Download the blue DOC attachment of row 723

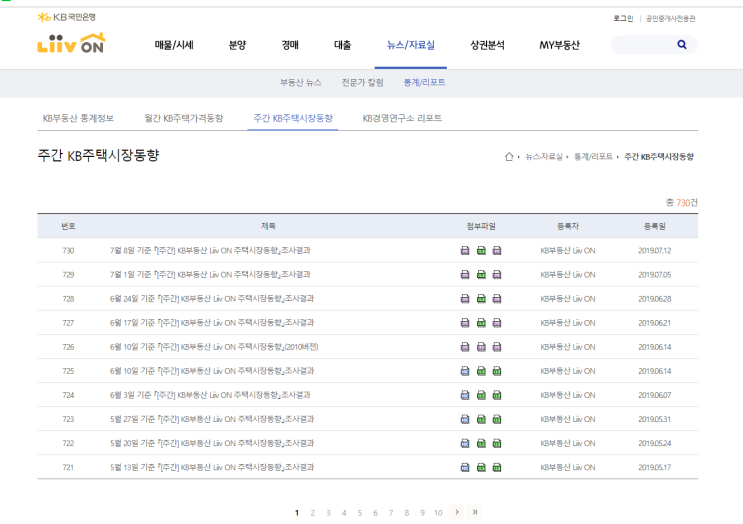pyautogui.click(x=465, y=419)
